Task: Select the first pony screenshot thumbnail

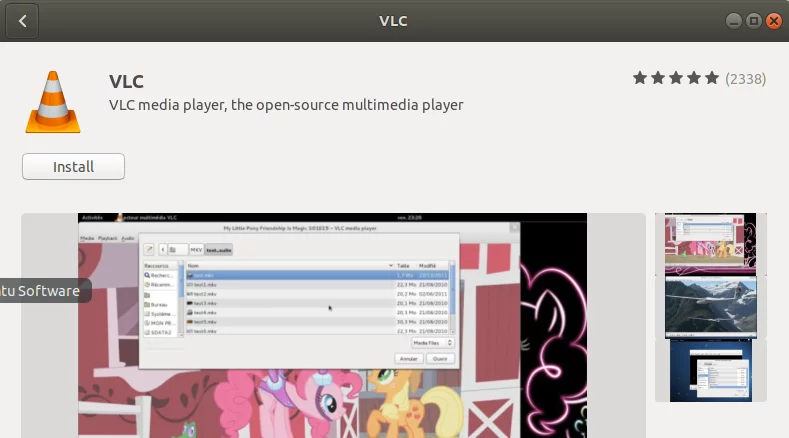Action: click(x=711, y=244)
